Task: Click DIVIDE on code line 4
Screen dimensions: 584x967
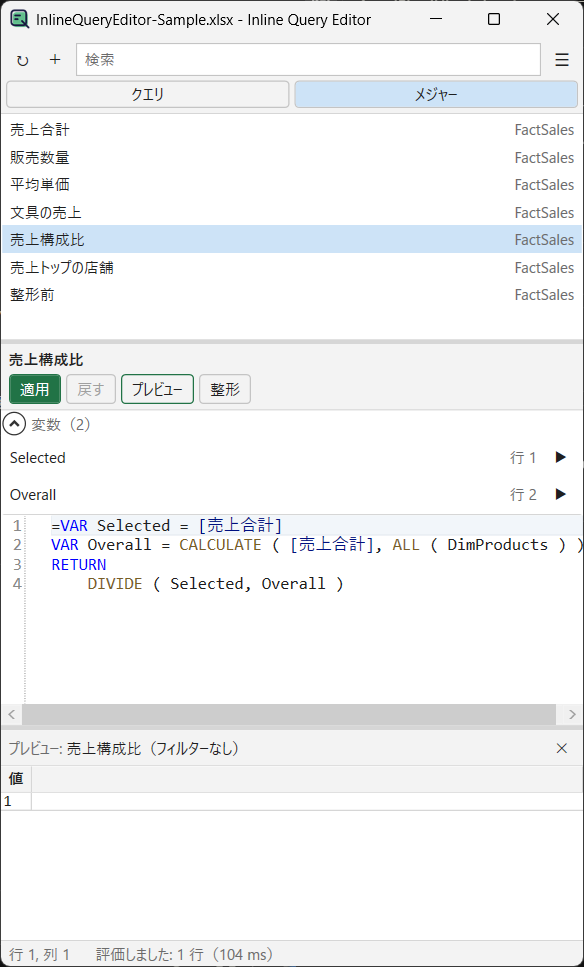Action: pyautogui.click(x=115, y=583)
